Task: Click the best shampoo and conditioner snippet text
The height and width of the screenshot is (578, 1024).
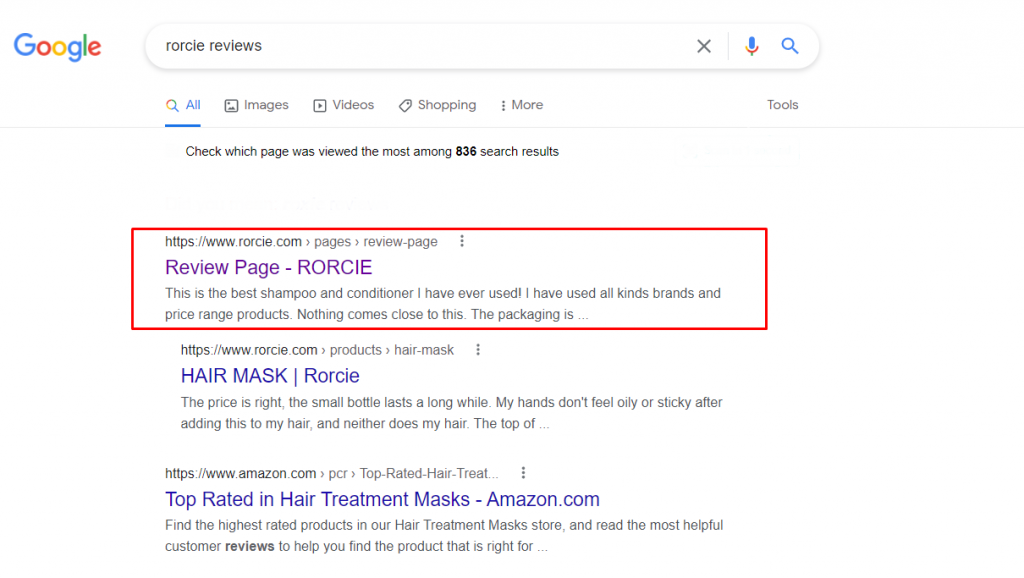Action: pyautogui.click(x=443, y=304)
